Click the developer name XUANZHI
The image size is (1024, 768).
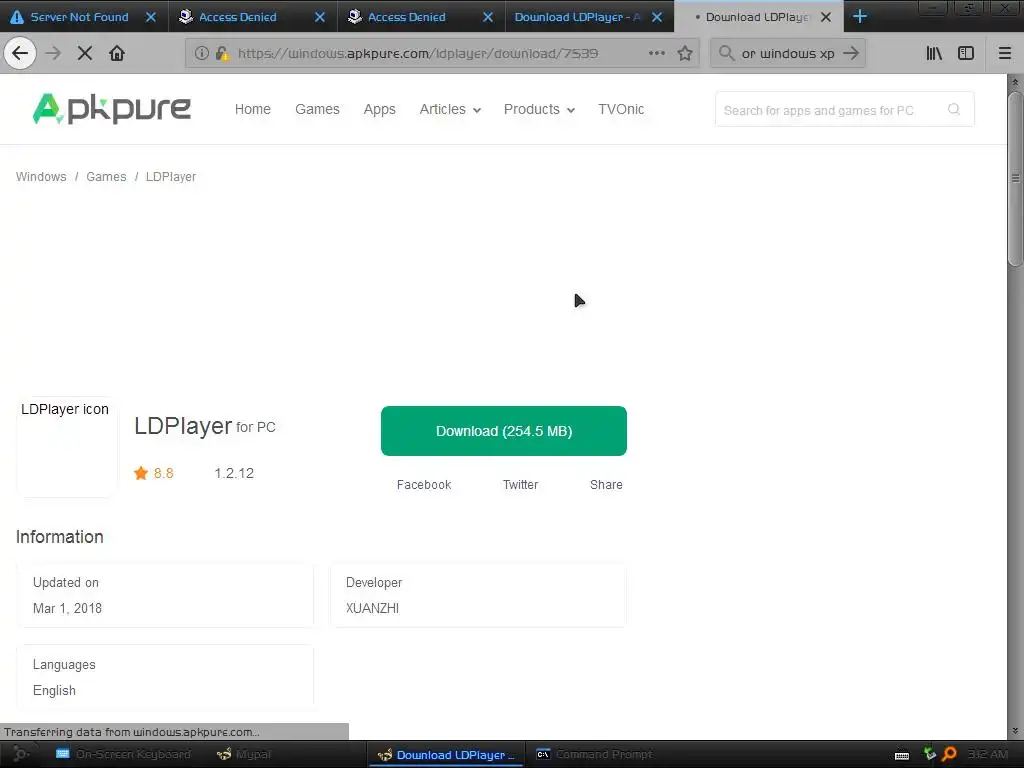click(372, 608)
